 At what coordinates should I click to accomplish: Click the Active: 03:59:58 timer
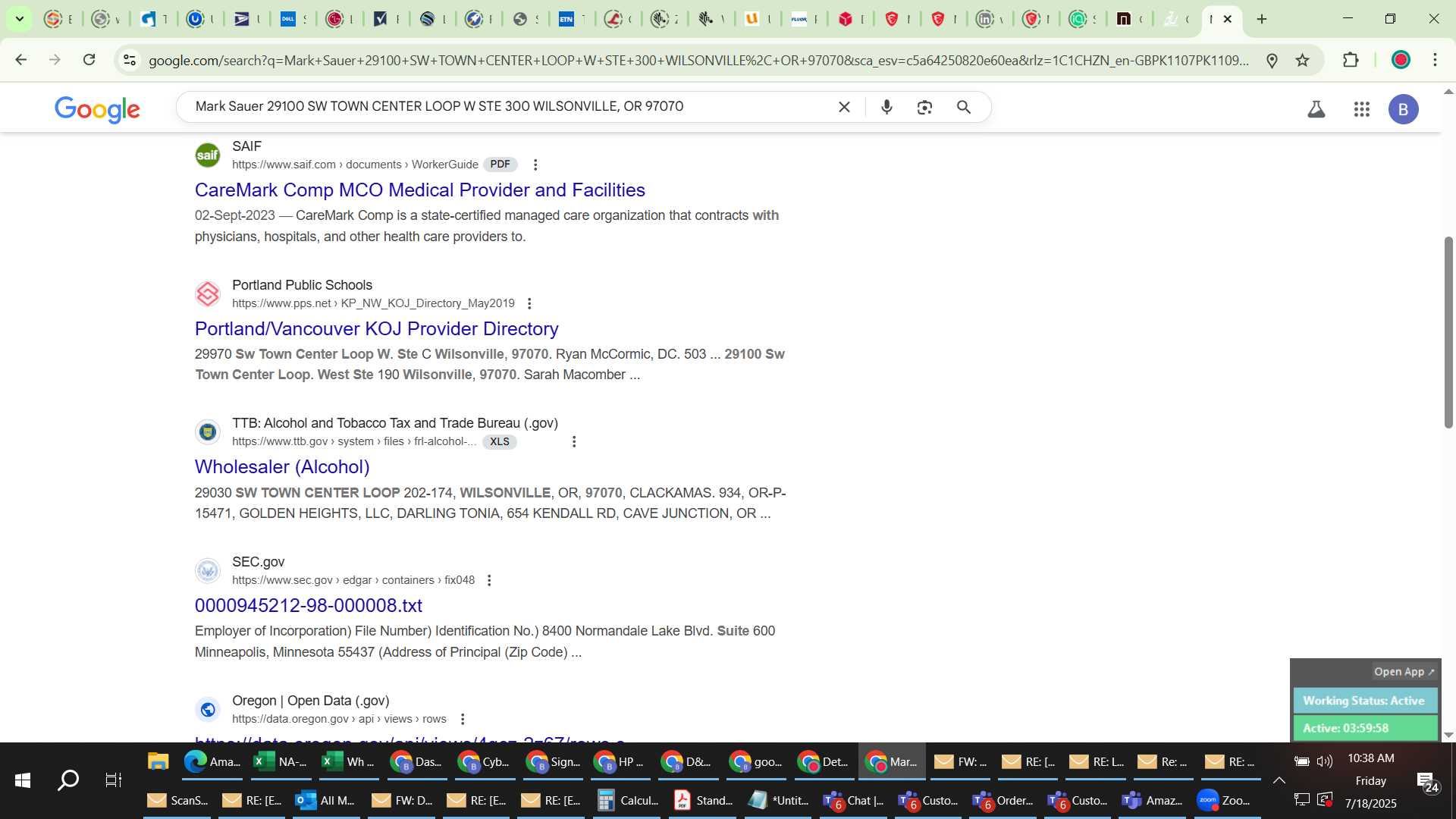click(1364, 728)
